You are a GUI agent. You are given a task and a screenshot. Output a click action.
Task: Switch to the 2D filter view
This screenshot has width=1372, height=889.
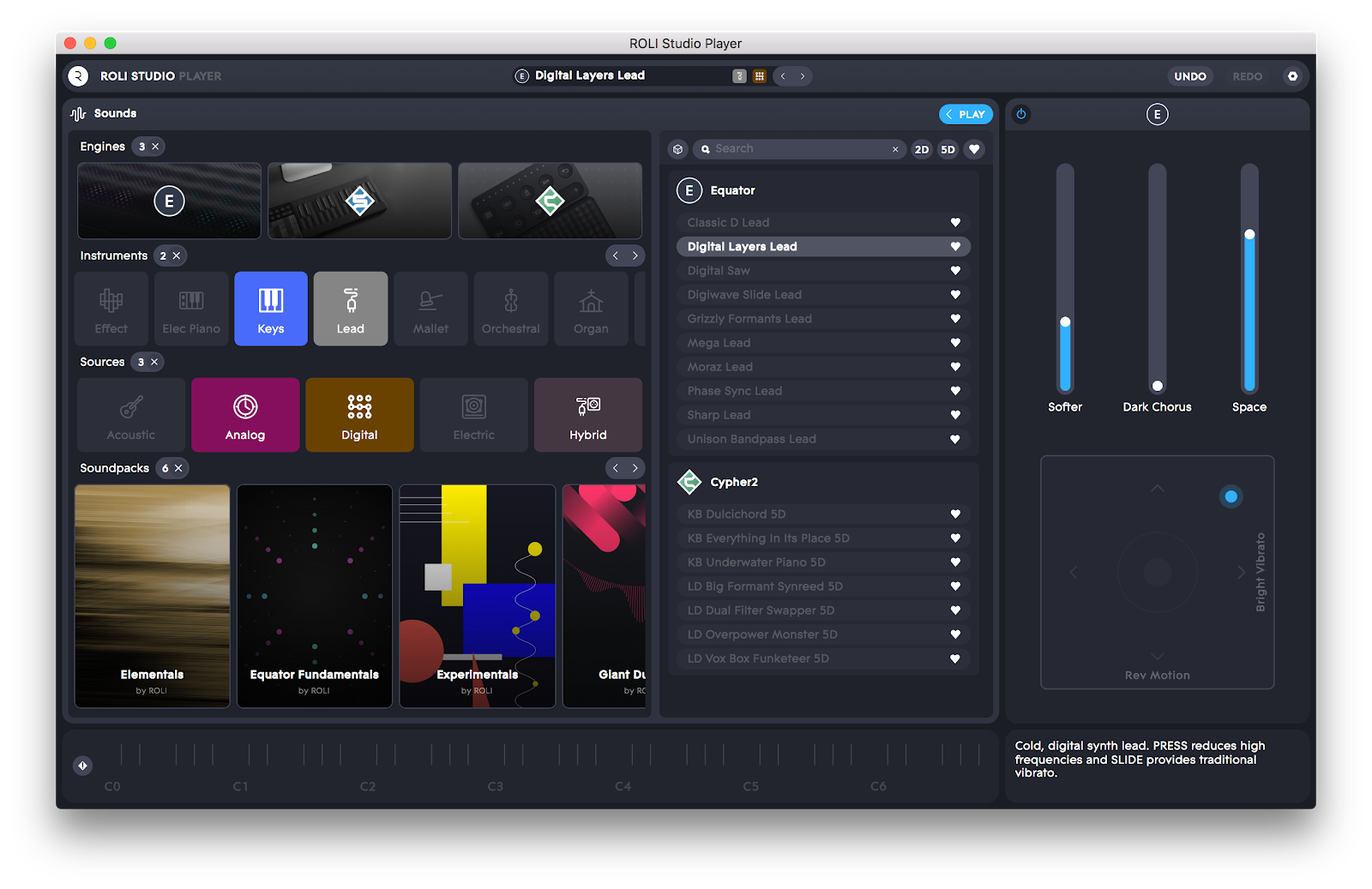coord(921,149)
